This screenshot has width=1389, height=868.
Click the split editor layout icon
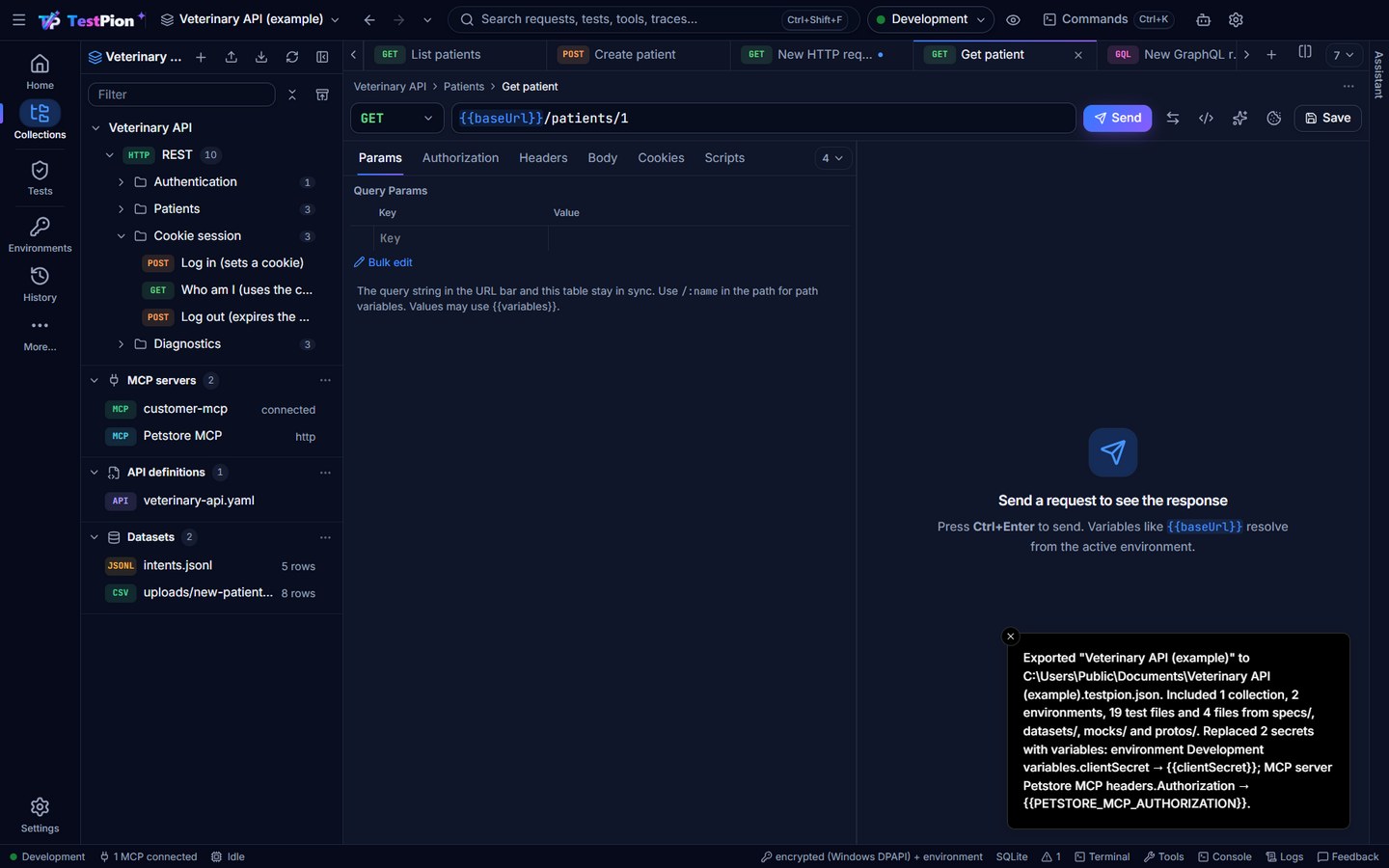tap(1305, 53)
